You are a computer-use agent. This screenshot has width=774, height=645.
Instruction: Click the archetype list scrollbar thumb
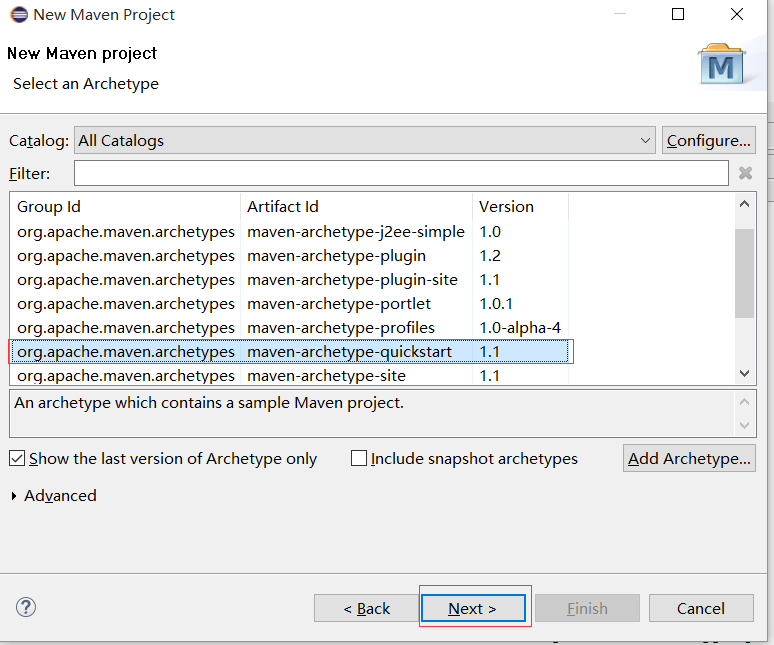pyautogui.click(x=744, y=273)
